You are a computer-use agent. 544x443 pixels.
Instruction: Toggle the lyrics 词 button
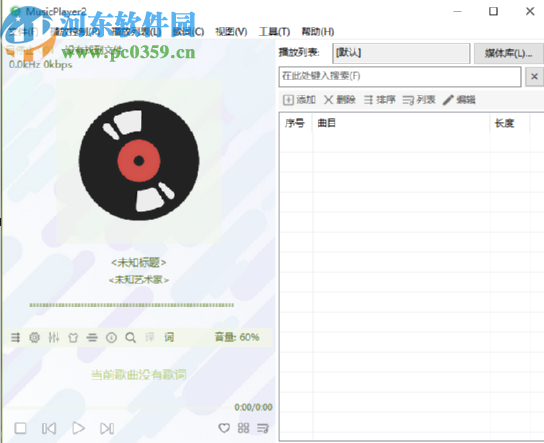pos(169,337)
